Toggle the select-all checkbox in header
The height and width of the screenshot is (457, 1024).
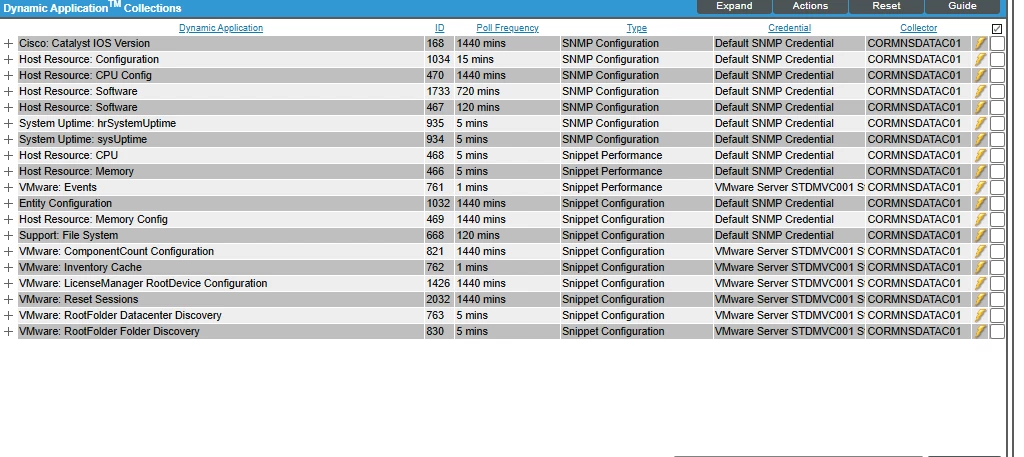tap(997, 29)
